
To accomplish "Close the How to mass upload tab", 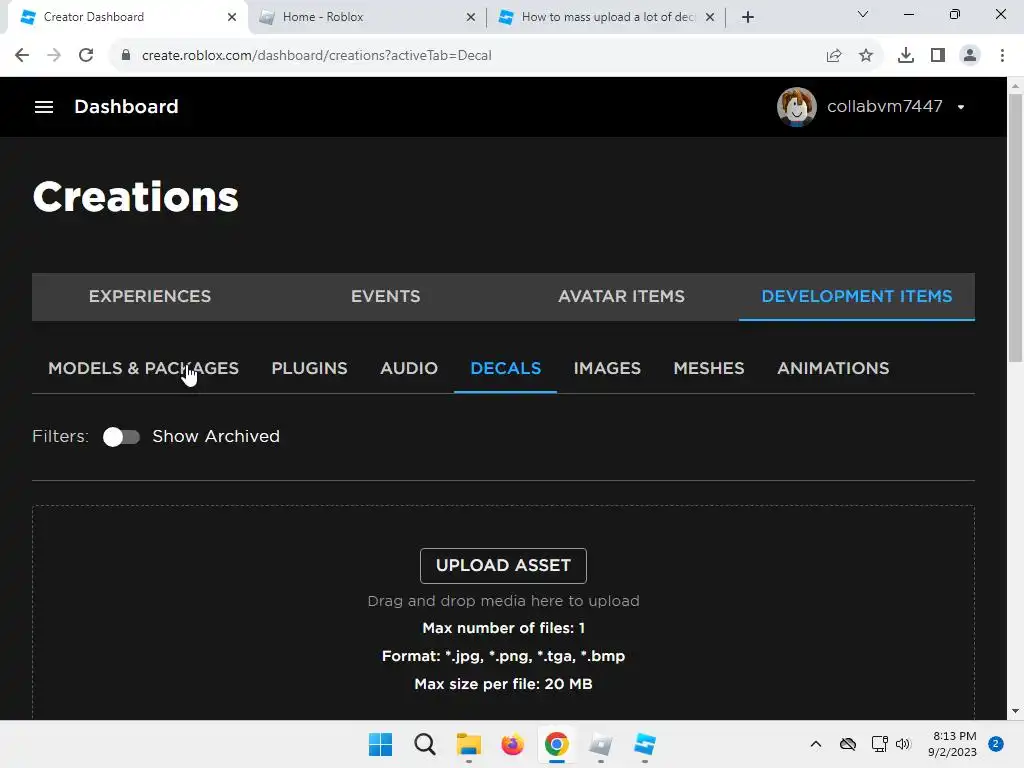I will pyautogui.click(x=710, y=17).
